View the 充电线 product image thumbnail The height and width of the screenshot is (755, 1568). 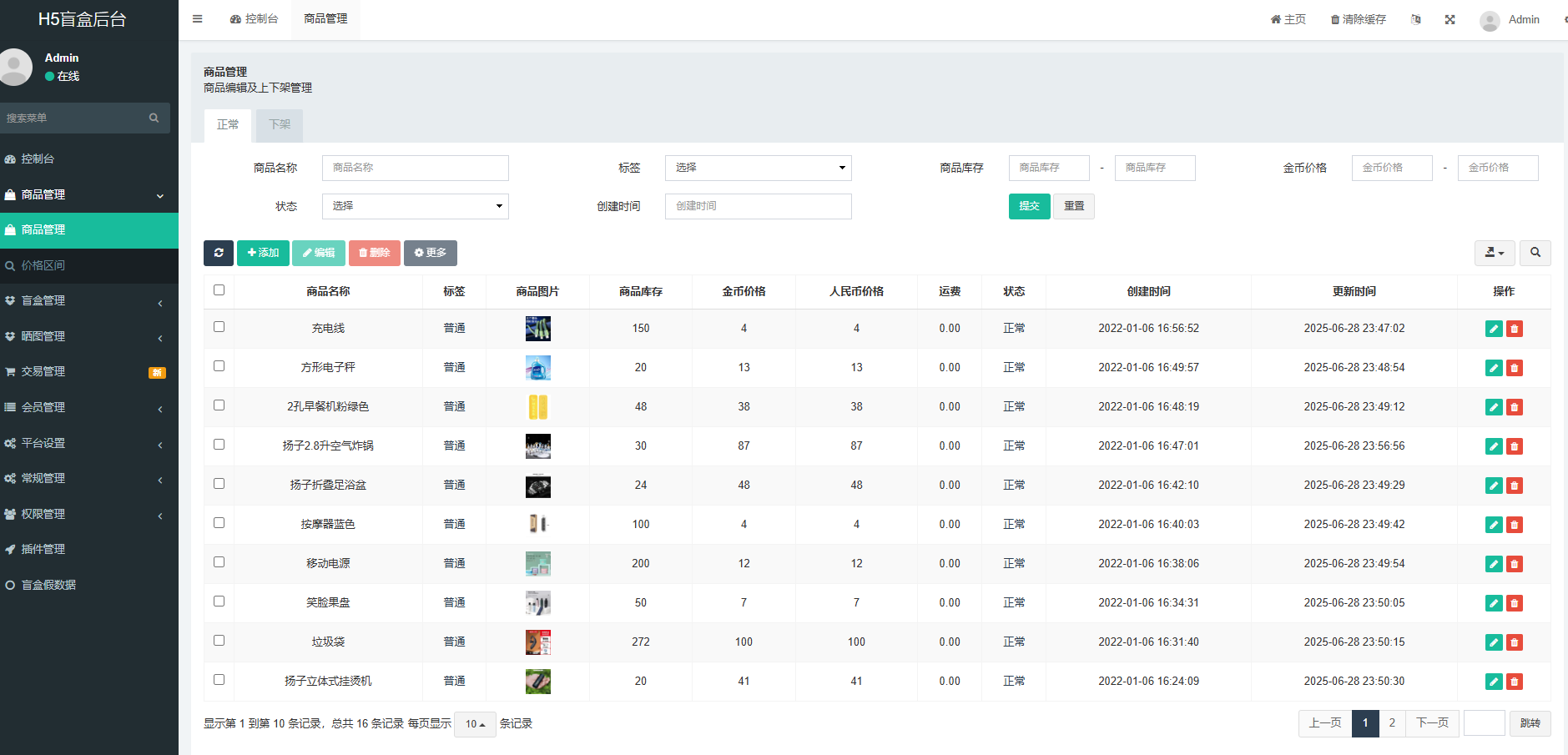pos(537,328)
